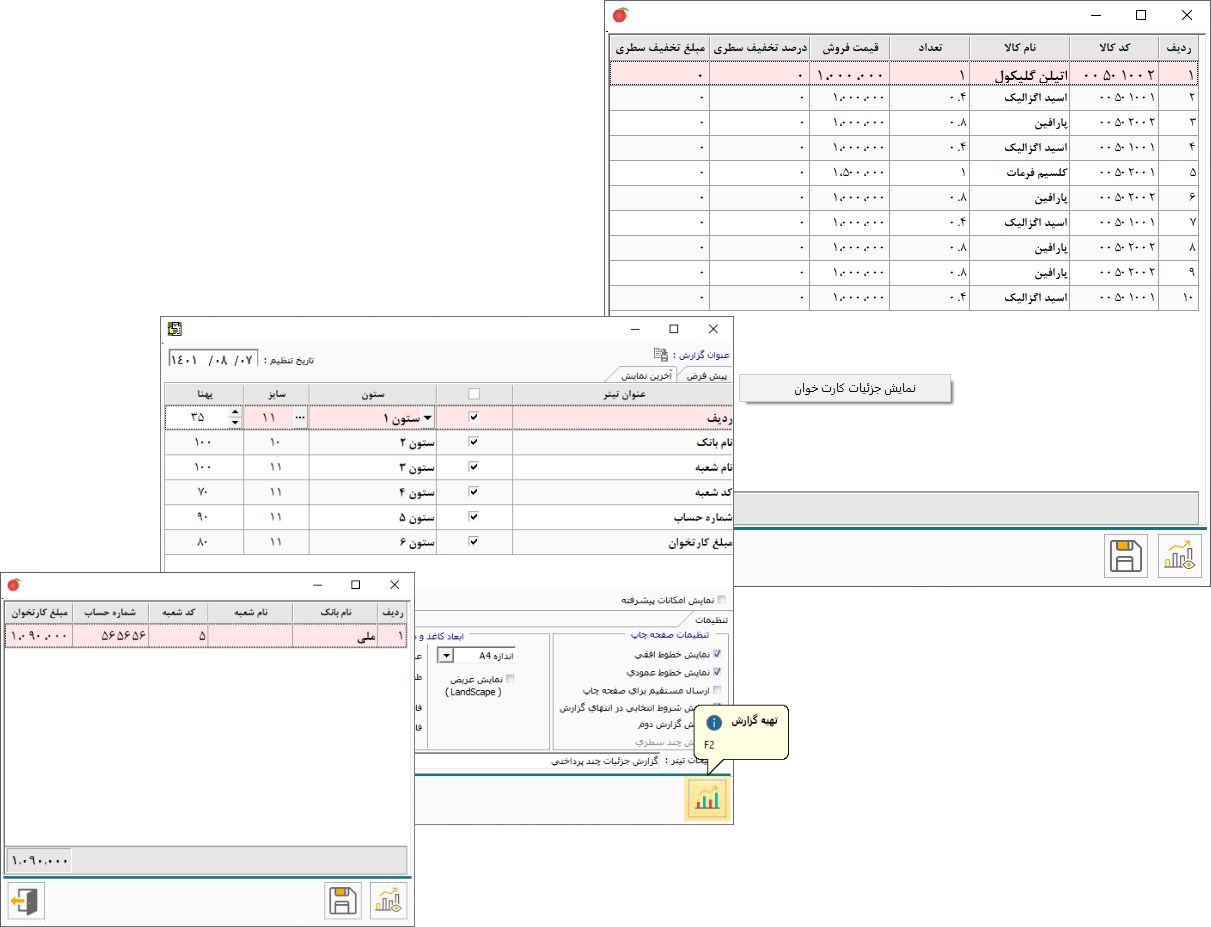Click the report title icon beside عنوان گزارش
Screen dimensions: 1211x927
660,354
